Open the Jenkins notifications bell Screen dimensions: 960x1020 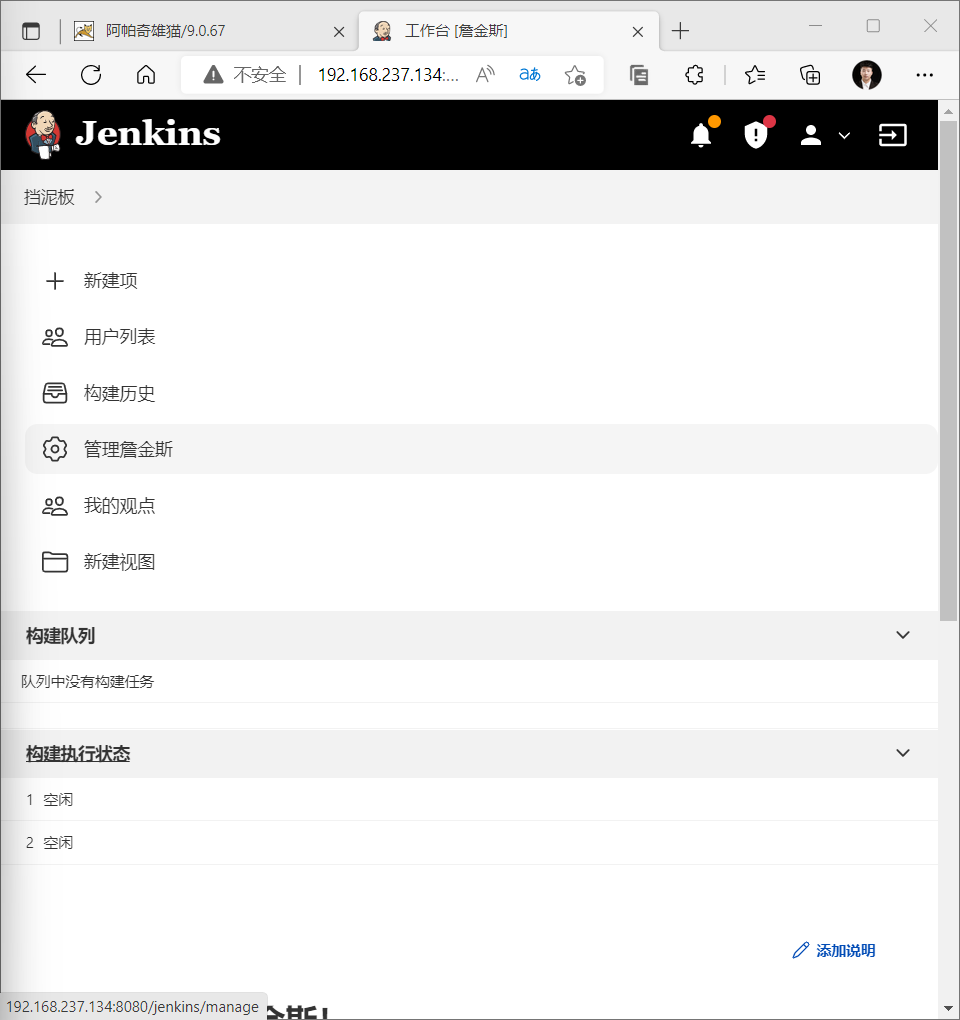point(701,135)
